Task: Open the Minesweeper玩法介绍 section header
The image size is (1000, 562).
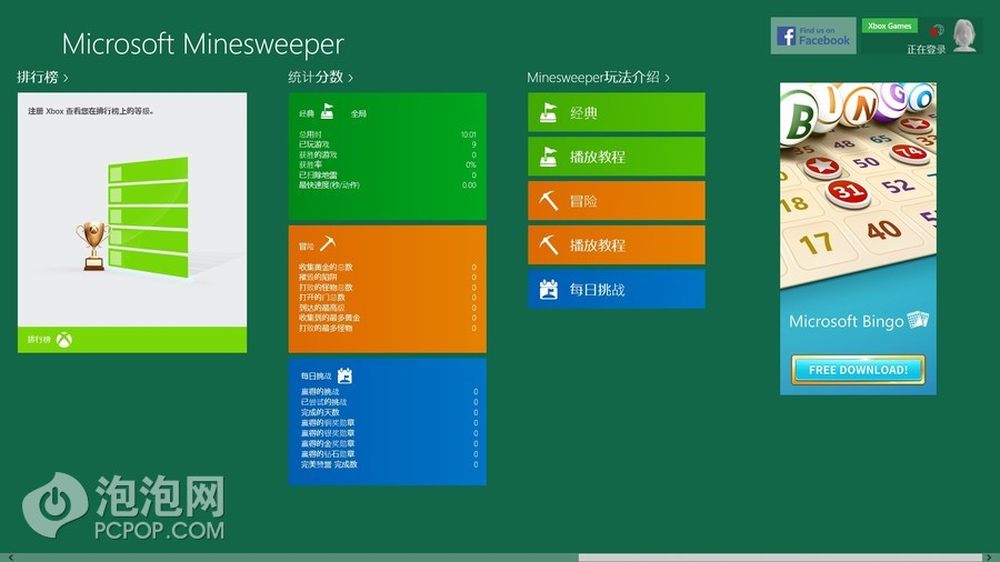Action: pos(598,77)
